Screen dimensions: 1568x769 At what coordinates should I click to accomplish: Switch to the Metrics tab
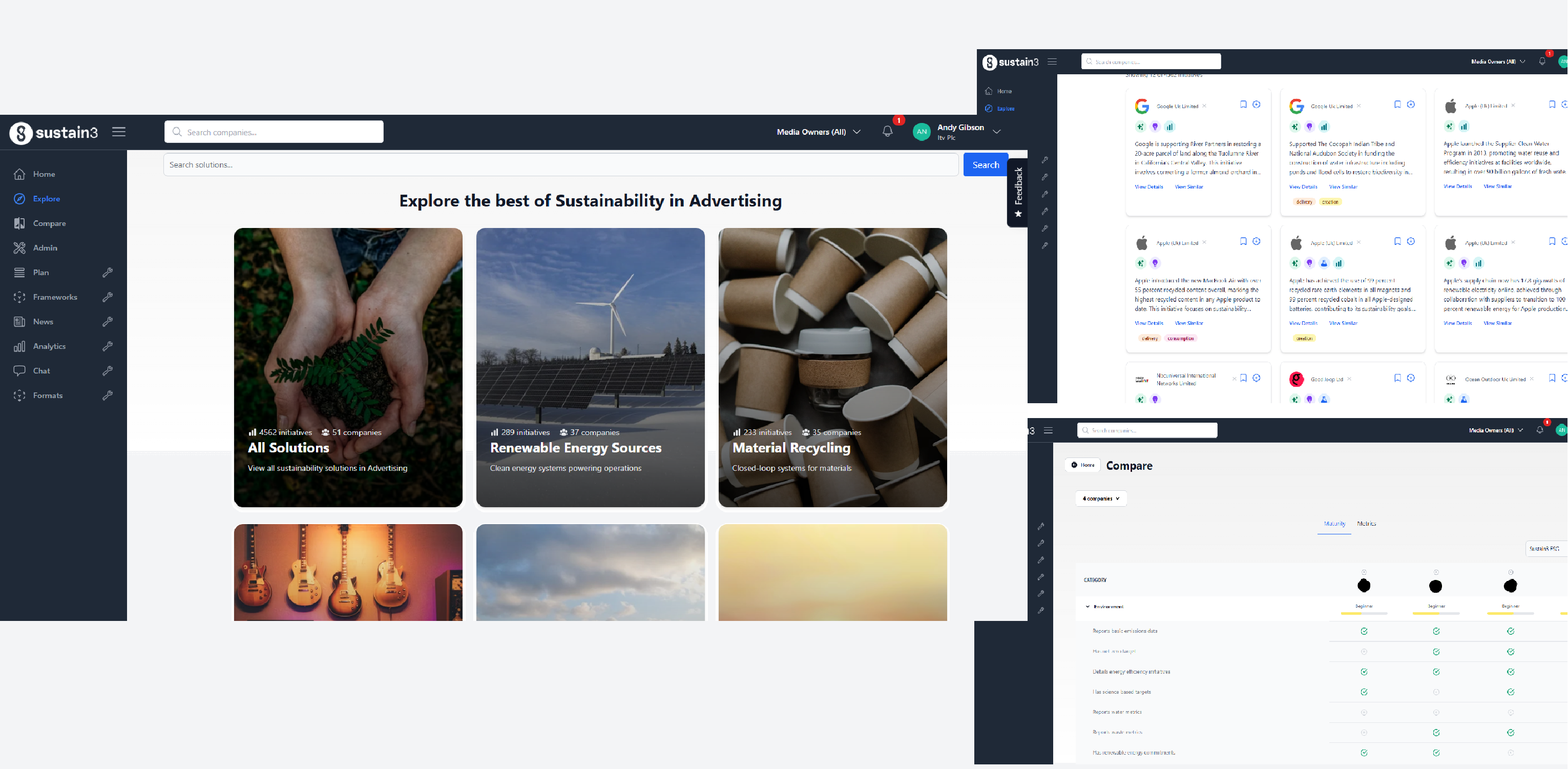[1367, 524]
